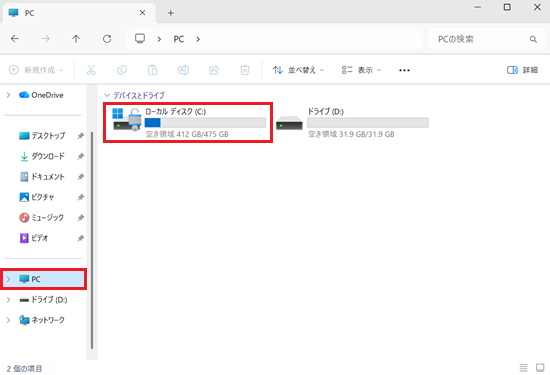The width and height of the screenshot is (550, 375).
Task: Click the search magnifier icon
Action: click(533, 39)
